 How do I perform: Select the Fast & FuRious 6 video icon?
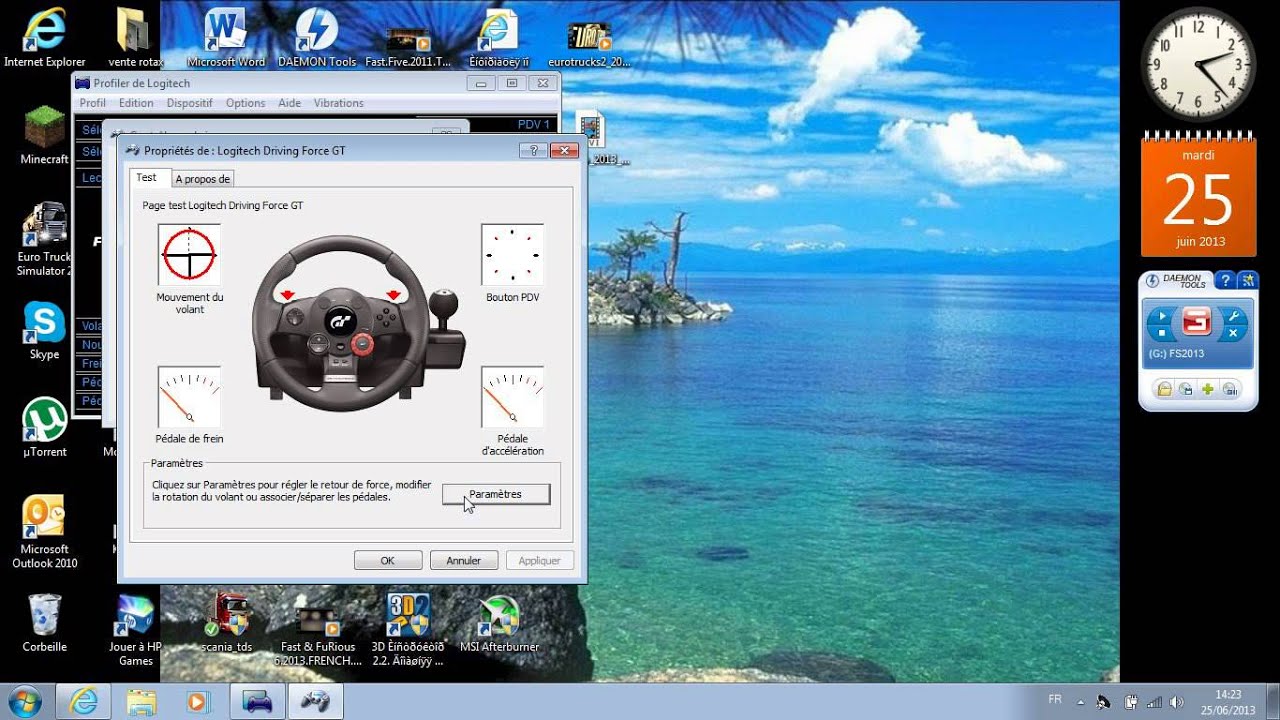317,636
